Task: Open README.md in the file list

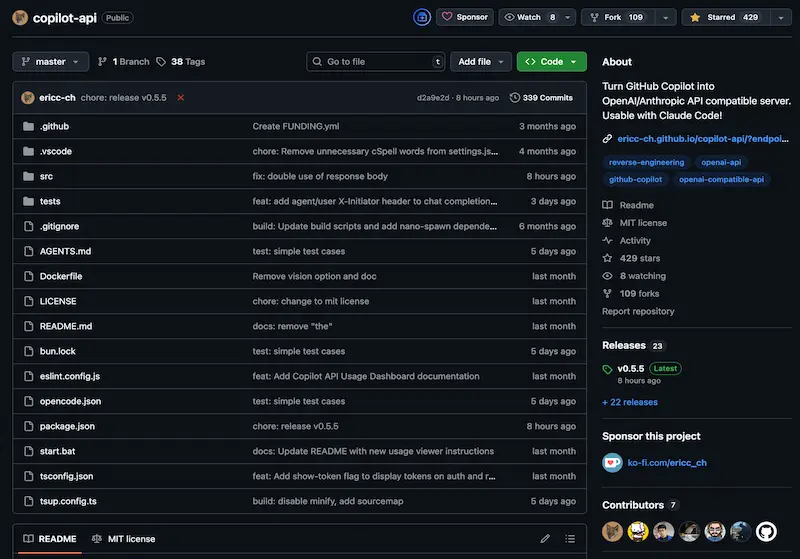Action: point(66,326)
